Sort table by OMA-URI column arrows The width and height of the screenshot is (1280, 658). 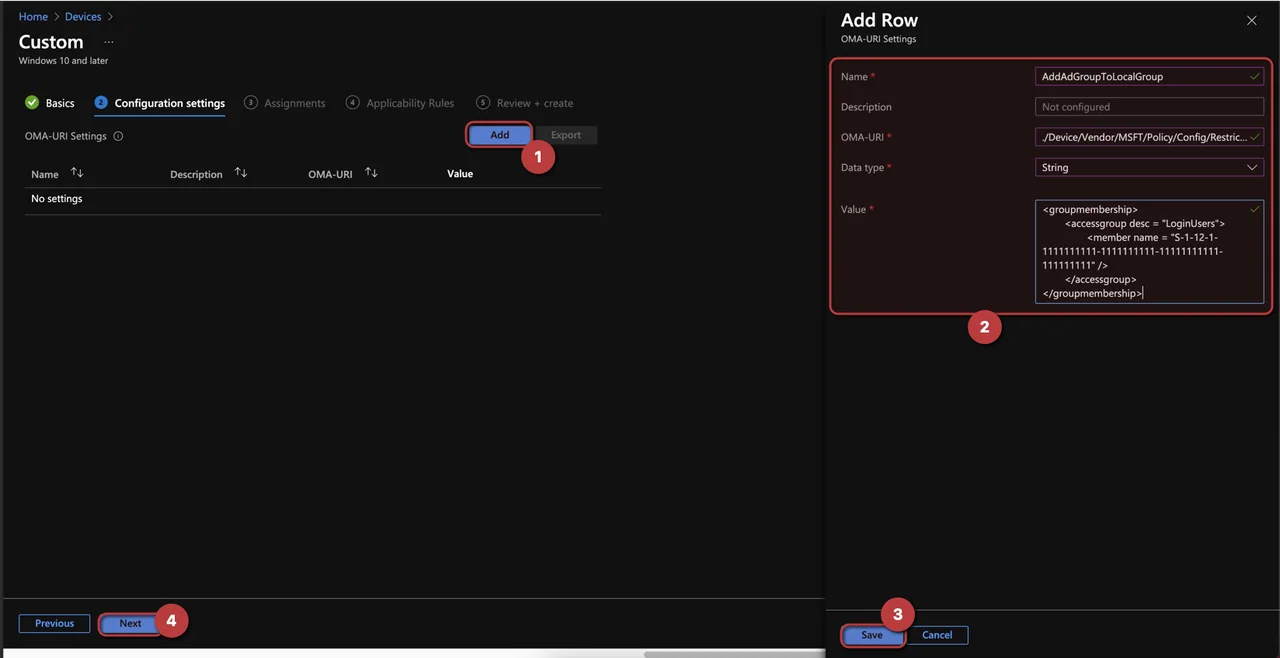[x=371, y=173]
